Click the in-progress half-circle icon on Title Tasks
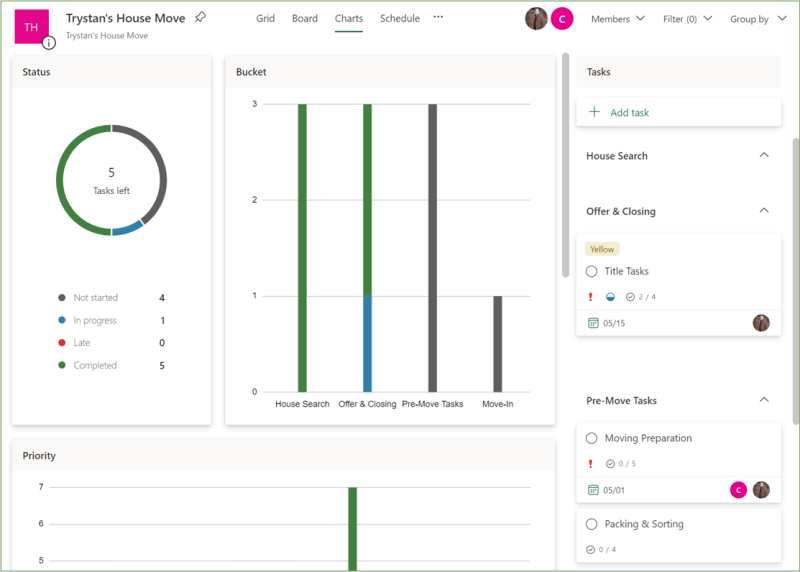This screenshot has width=800, height=572. 610,297
